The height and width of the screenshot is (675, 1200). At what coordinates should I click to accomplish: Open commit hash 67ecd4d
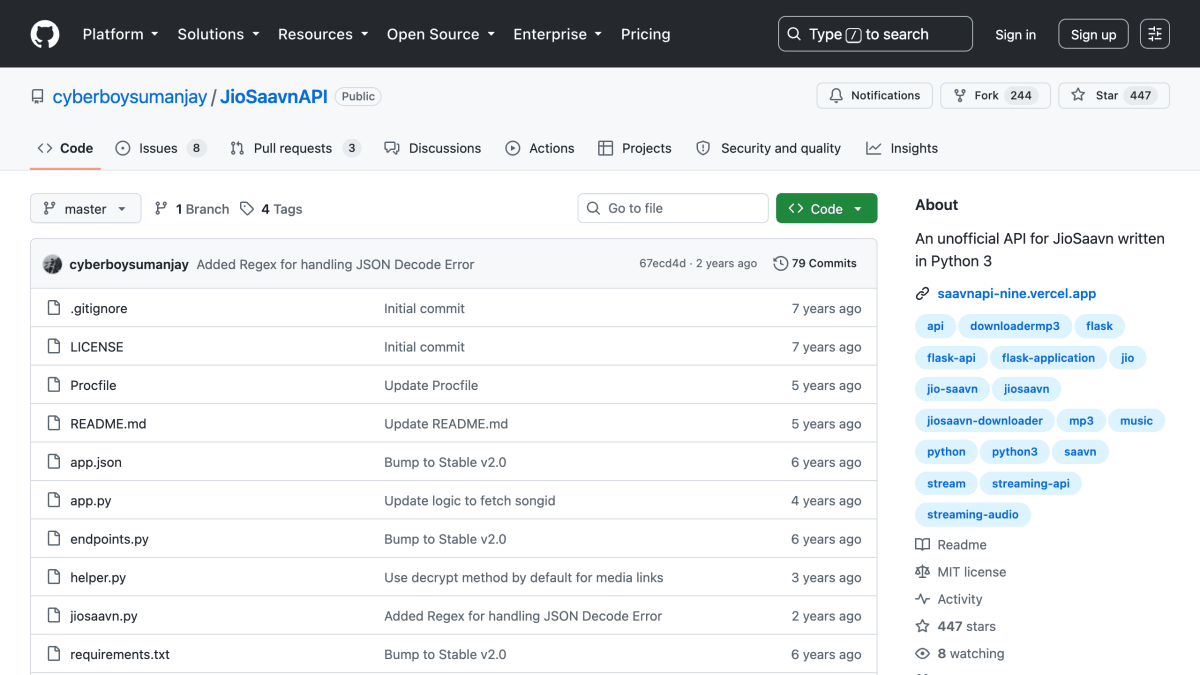coord(663,264)
